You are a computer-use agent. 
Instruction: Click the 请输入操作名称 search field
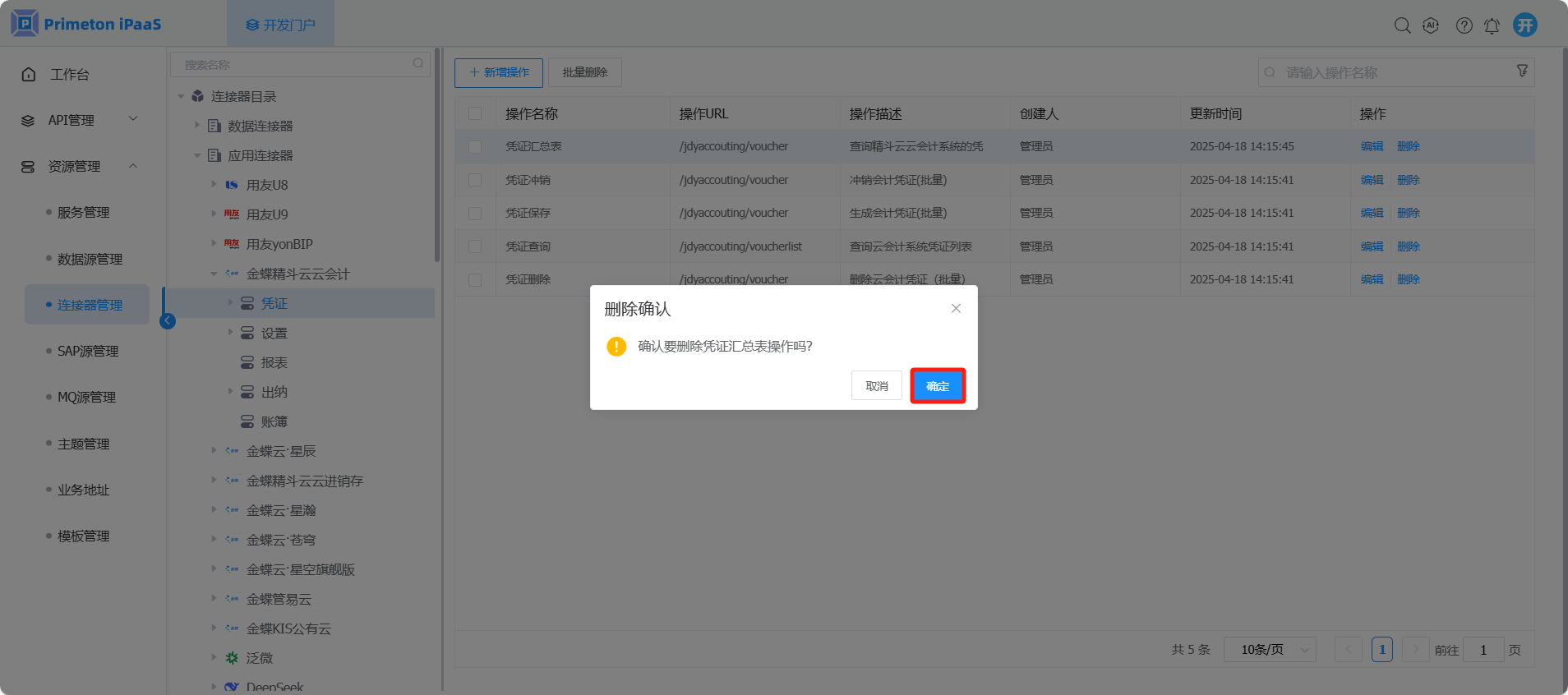point(1389,72)
